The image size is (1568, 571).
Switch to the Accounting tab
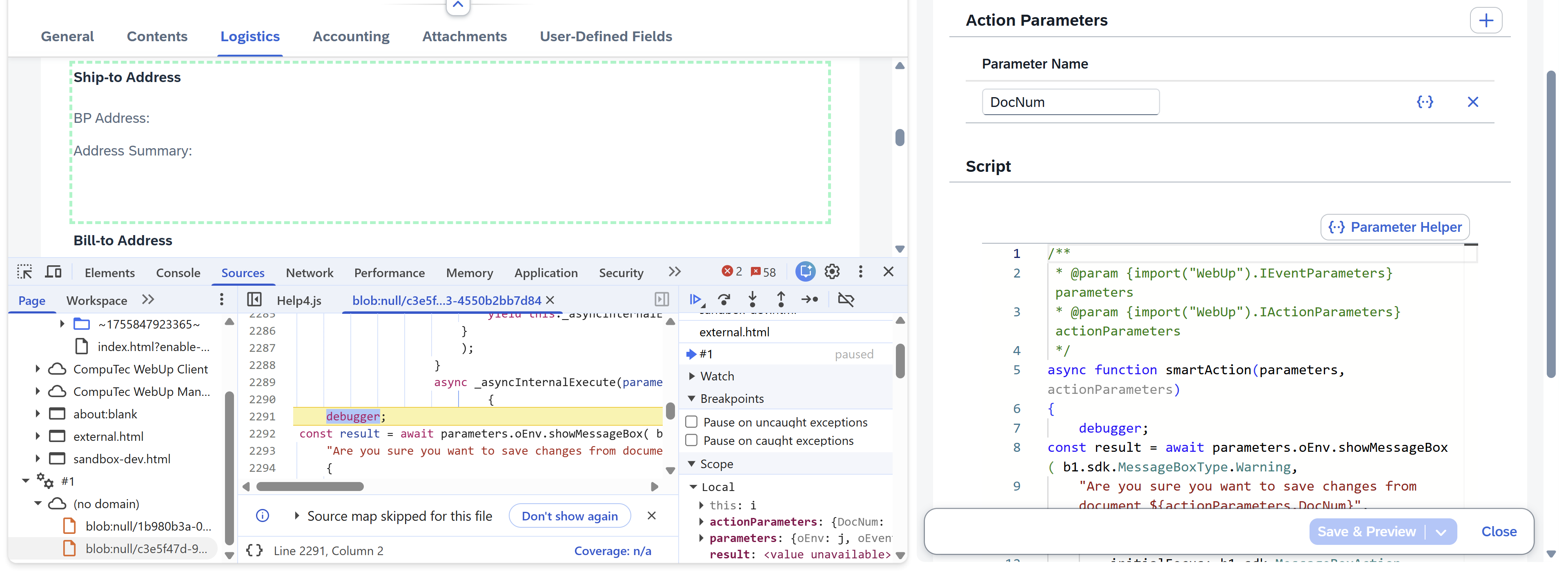[x=351, y=36]
